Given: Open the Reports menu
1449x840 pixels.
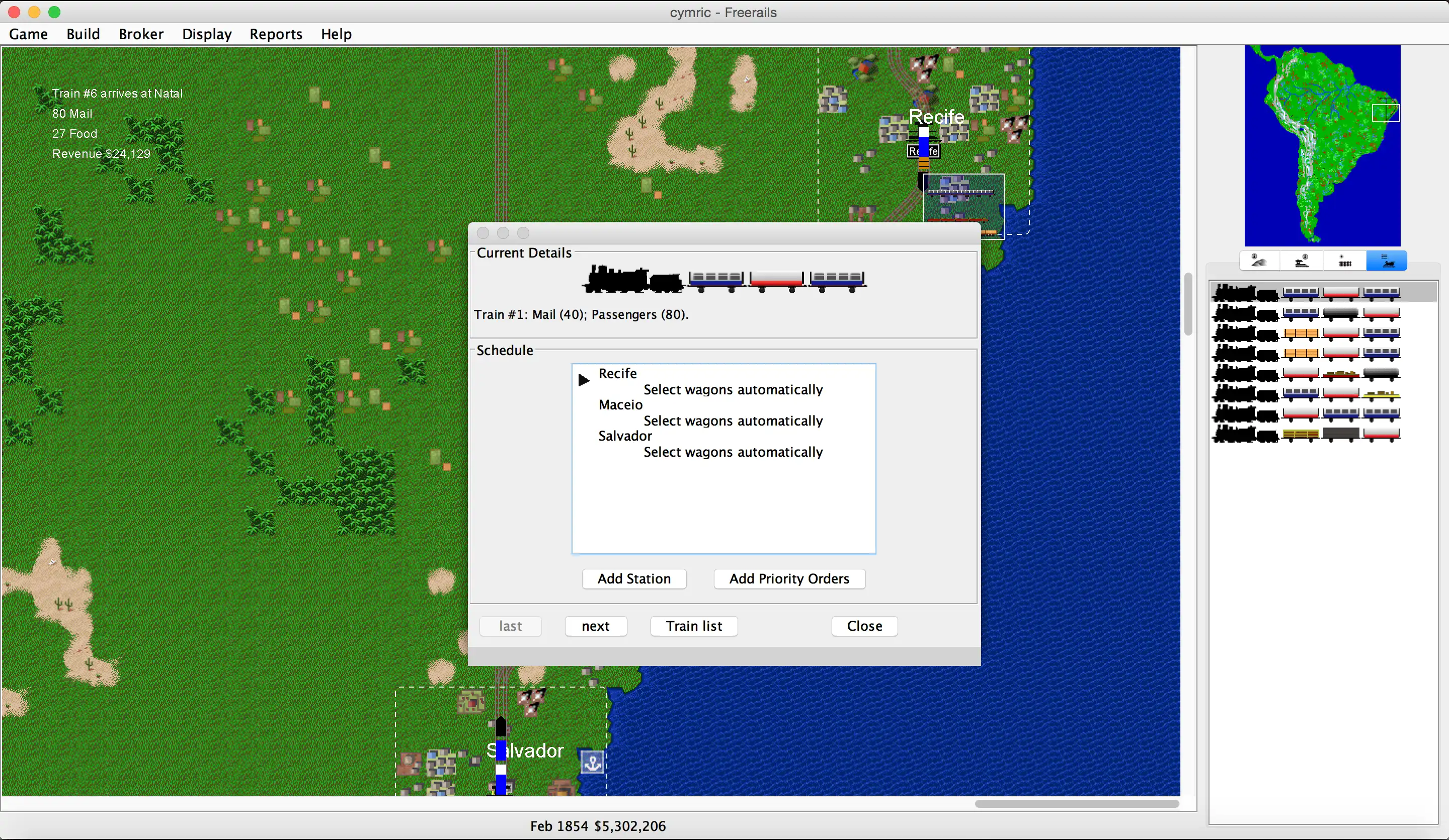Looking at the screenshot, I should [x=275, y=33].
